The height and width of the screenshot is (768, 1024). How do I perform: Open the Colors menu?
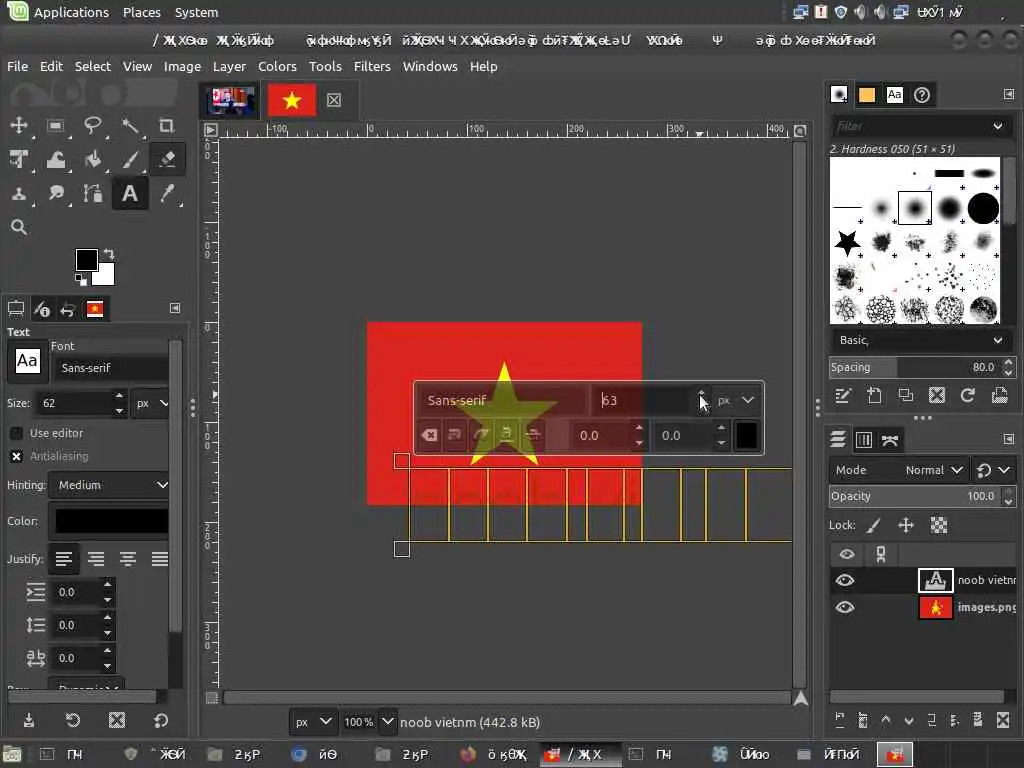277,66
